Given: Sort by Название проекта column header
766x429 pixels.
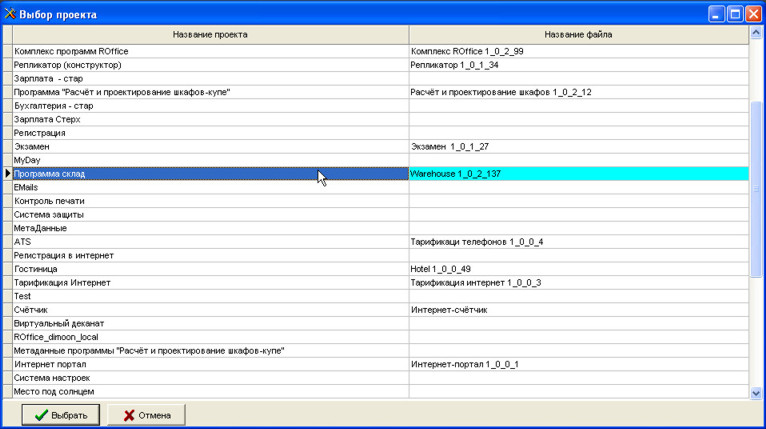Looking at the screenshot, I should pos(210,34).
